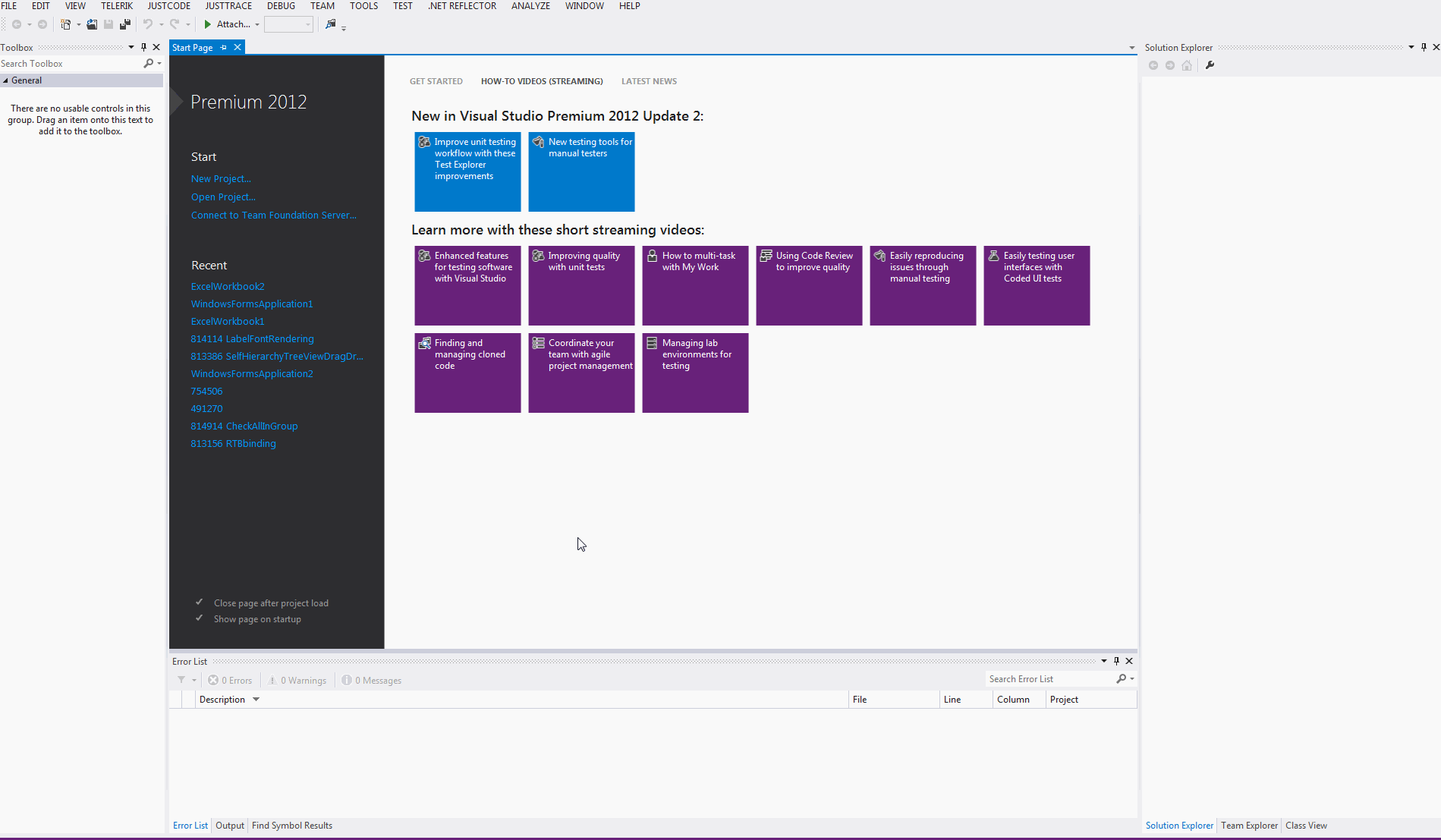
Task: Open the New Project dropdown arrow
Action: coord(78,24)
